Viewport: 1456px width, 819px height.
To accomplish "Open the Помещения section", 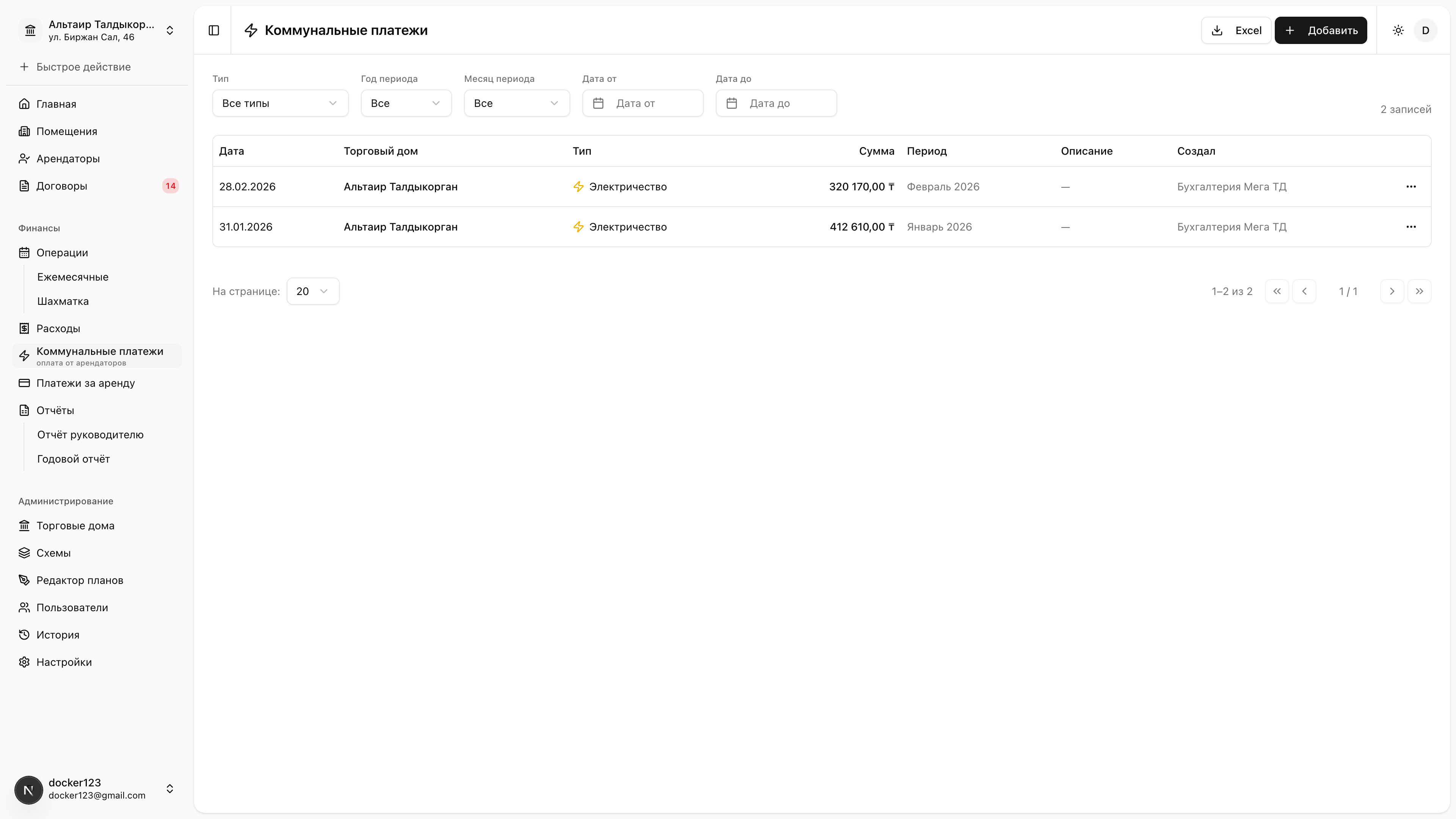I will click(x=97, y=131).
